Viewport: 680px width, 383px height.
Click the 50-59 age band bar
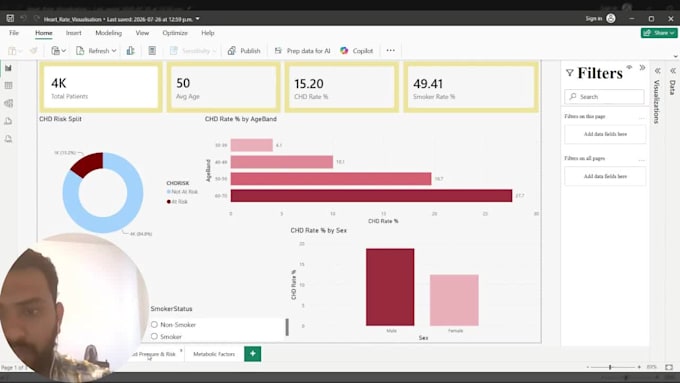coord(331,179)
